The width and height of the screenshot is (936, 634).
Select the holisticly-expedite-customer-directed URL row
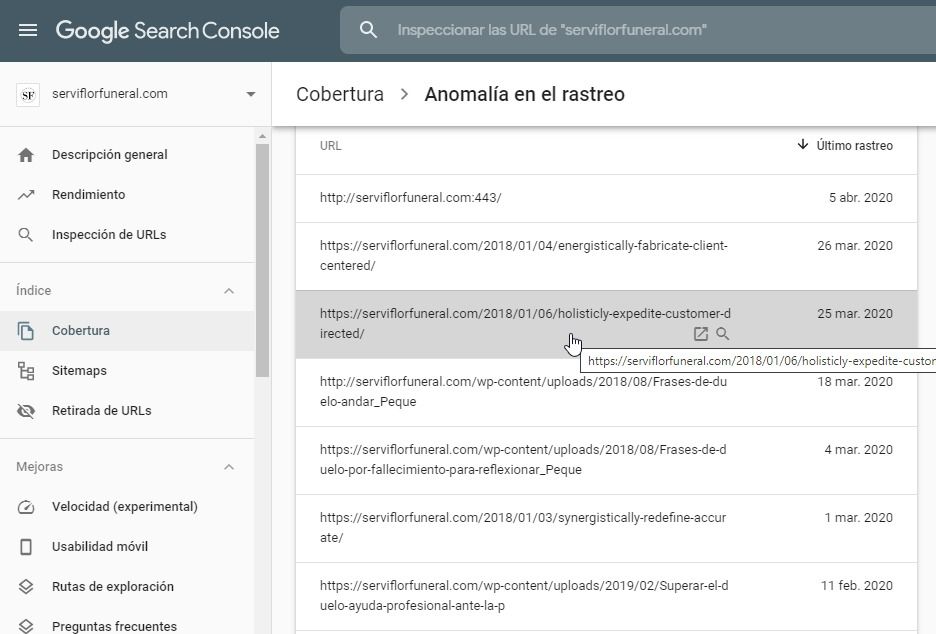606,324
